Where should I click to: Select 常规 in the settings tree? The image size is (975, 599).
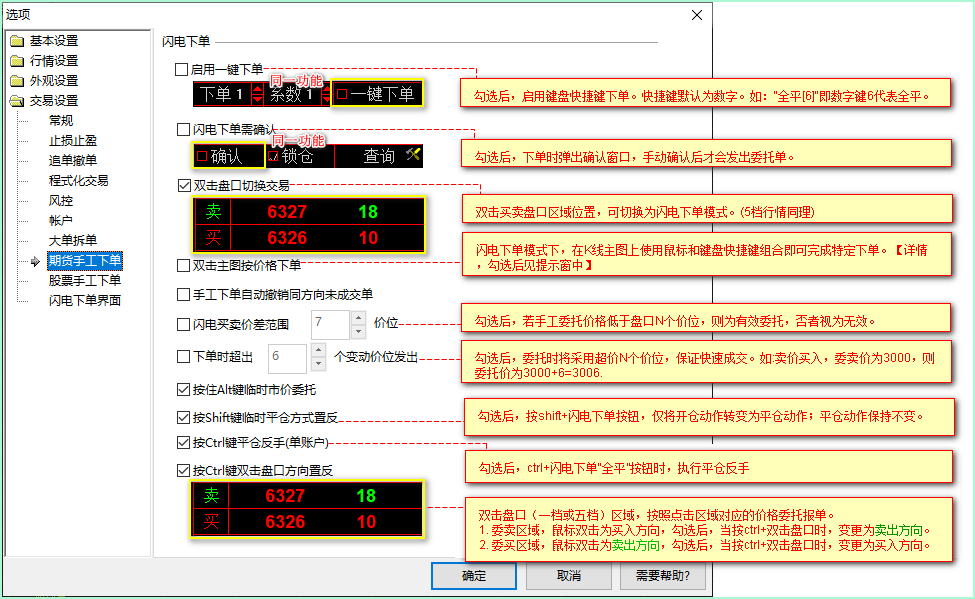coord(61,121)
